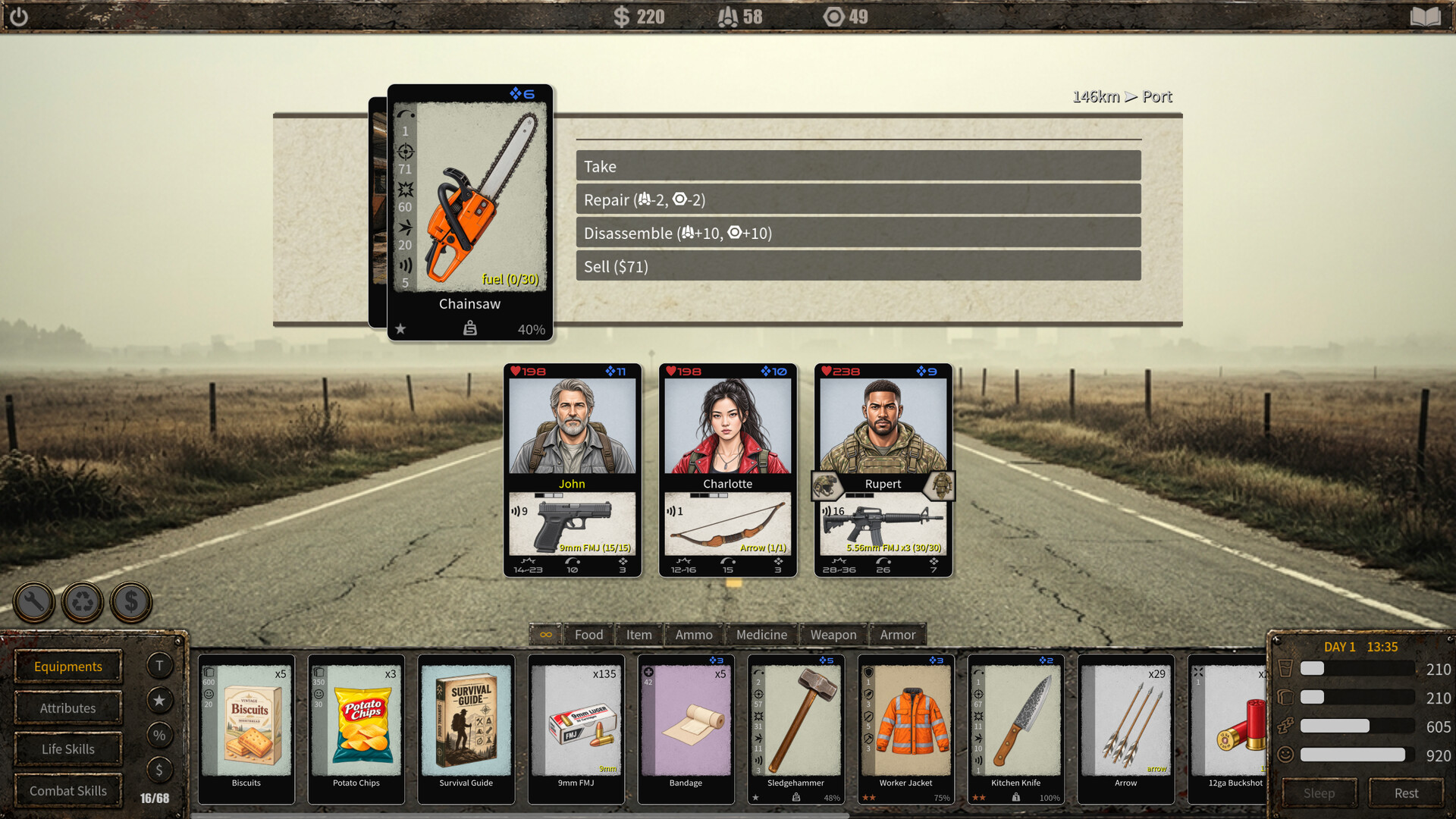Select the Biscuits inventory card
This screenshot has width=1456, height=819.
click(246, 729)
